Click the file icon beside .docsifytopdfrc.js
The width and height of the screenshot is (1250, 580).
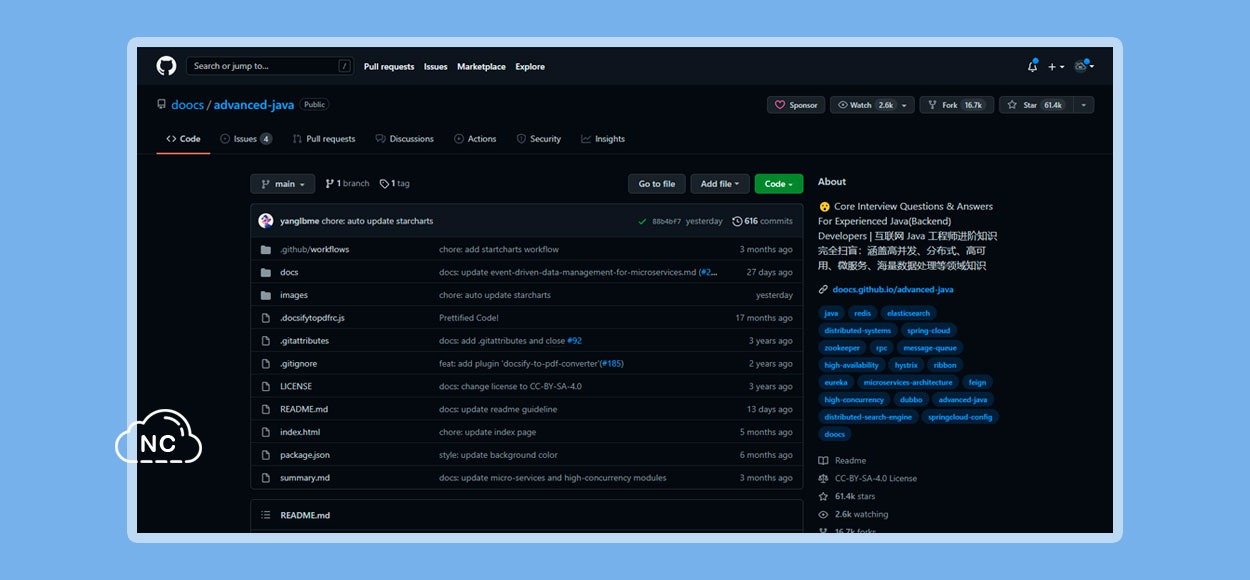[266, 318]
